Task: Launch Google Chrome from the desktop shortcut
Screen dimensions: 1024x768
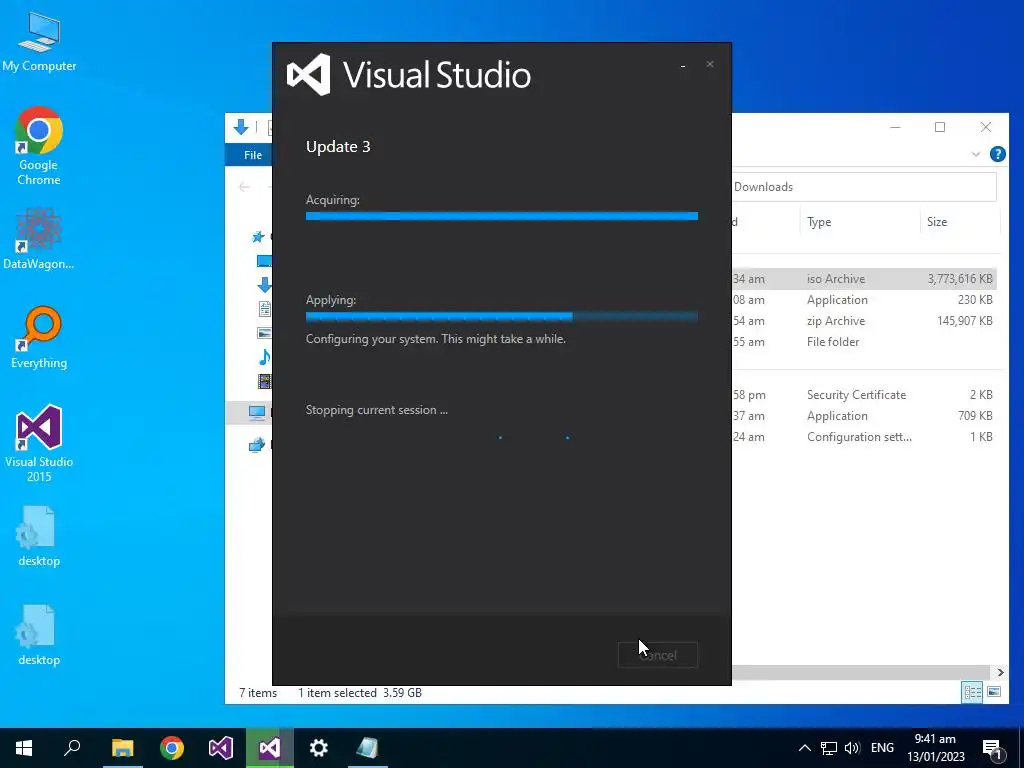Action: (x=39, y=146)
